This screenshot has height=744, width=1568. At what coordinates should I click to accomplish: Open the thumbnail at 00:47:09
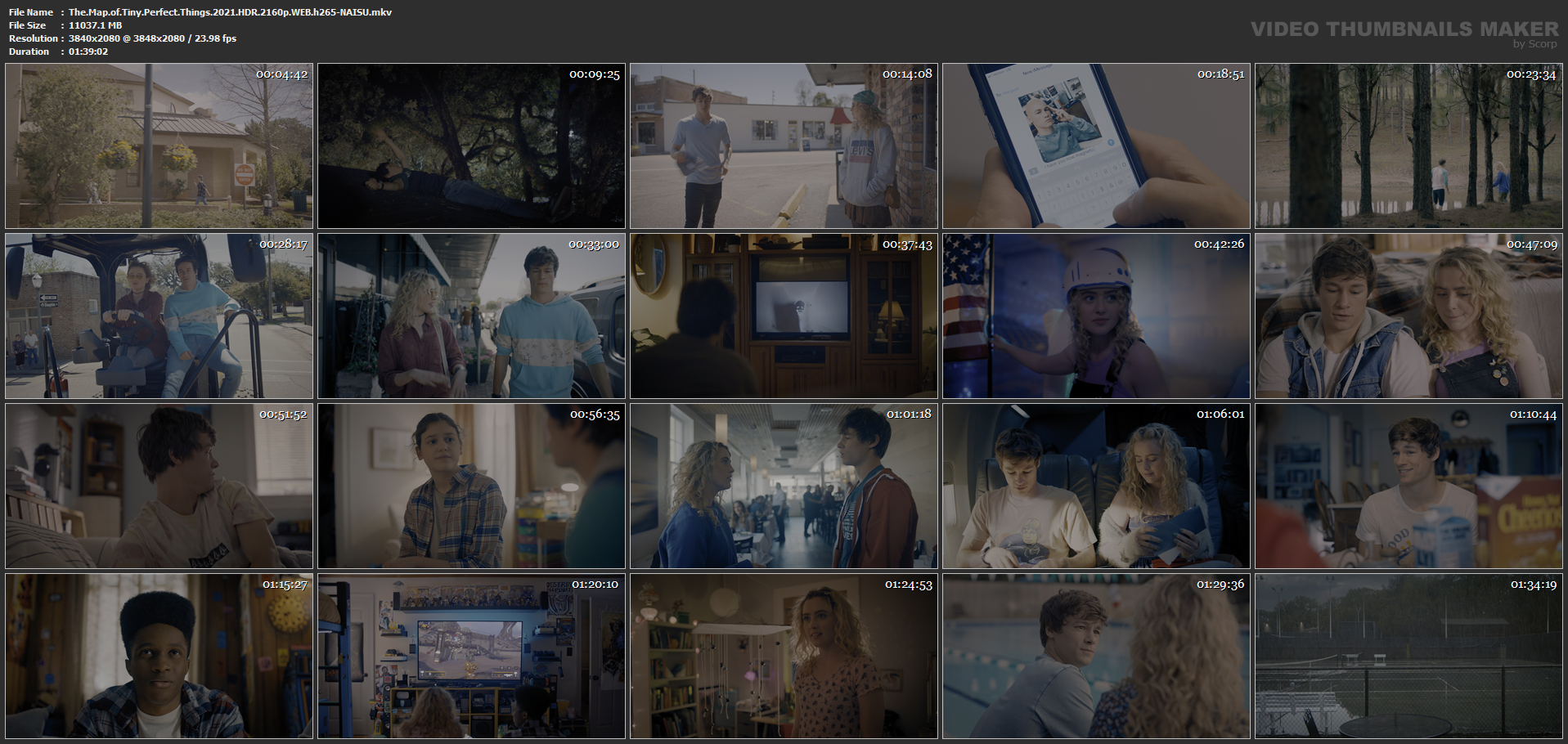tap(1409, 316)
